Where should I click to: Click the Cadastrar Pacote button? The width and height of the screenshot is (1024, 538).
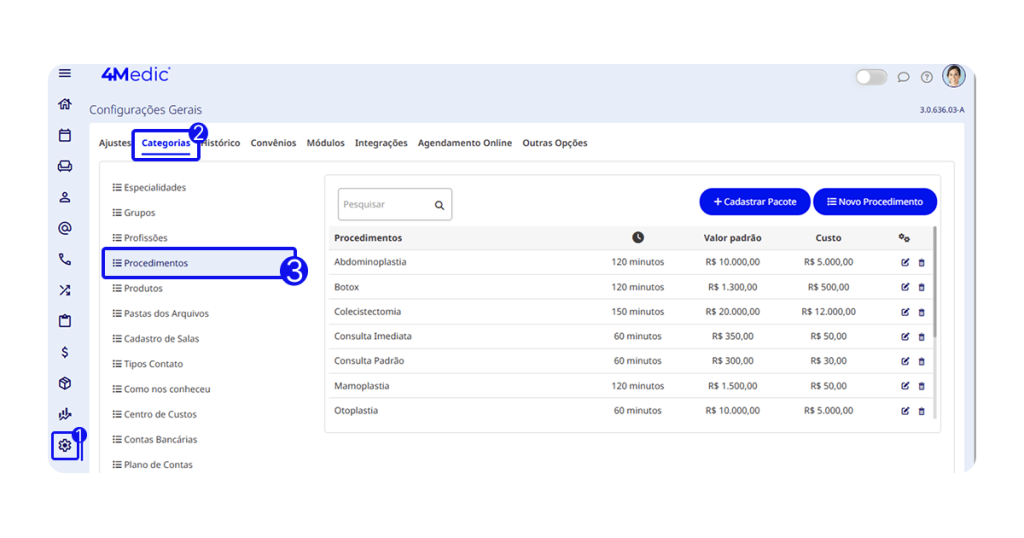(x=754, y=202)
